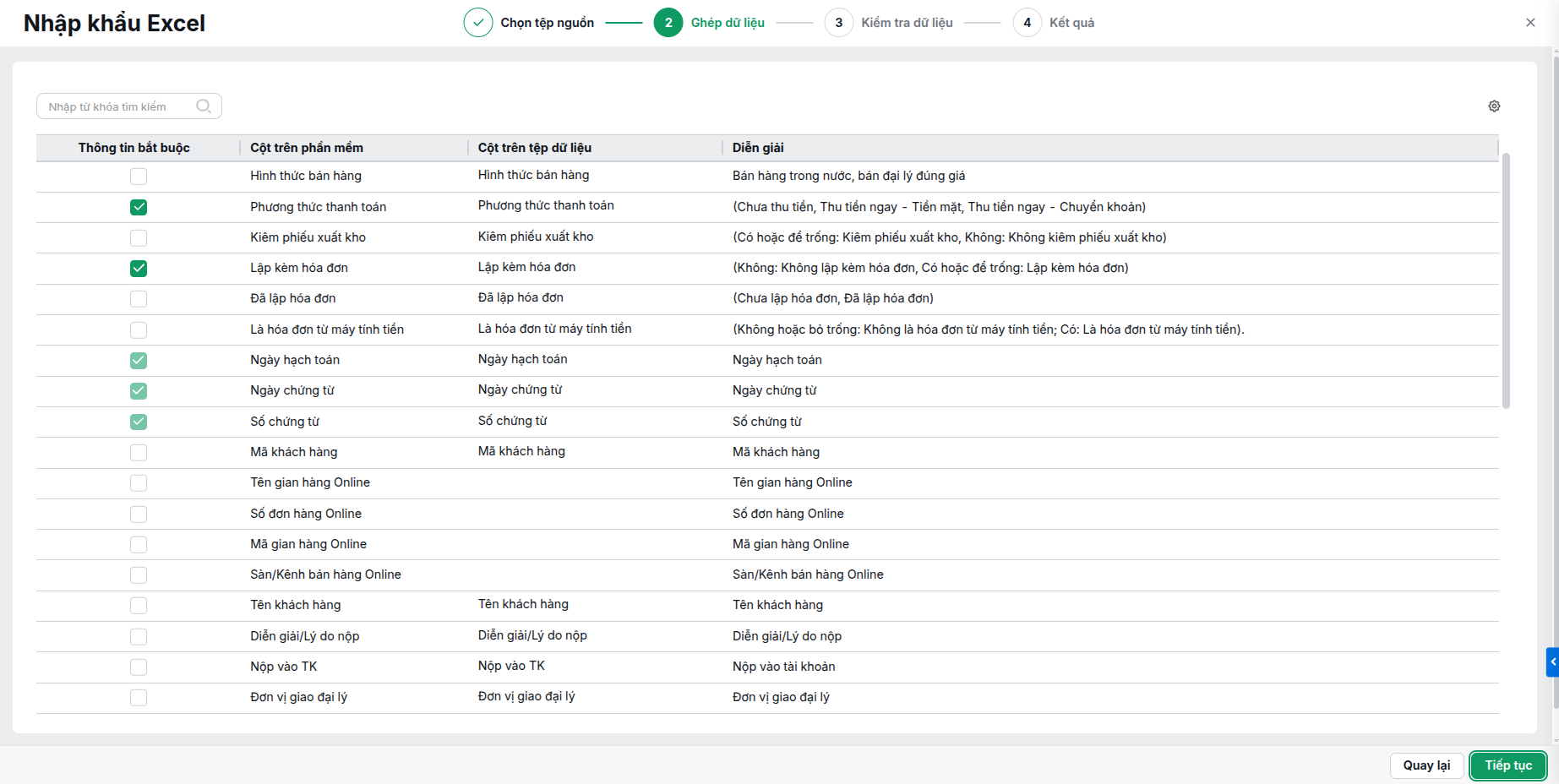The image size is (1559, 784).
Task: Select the Kết quả step label
Action: pyautogui.click(x=1071, y=23)
